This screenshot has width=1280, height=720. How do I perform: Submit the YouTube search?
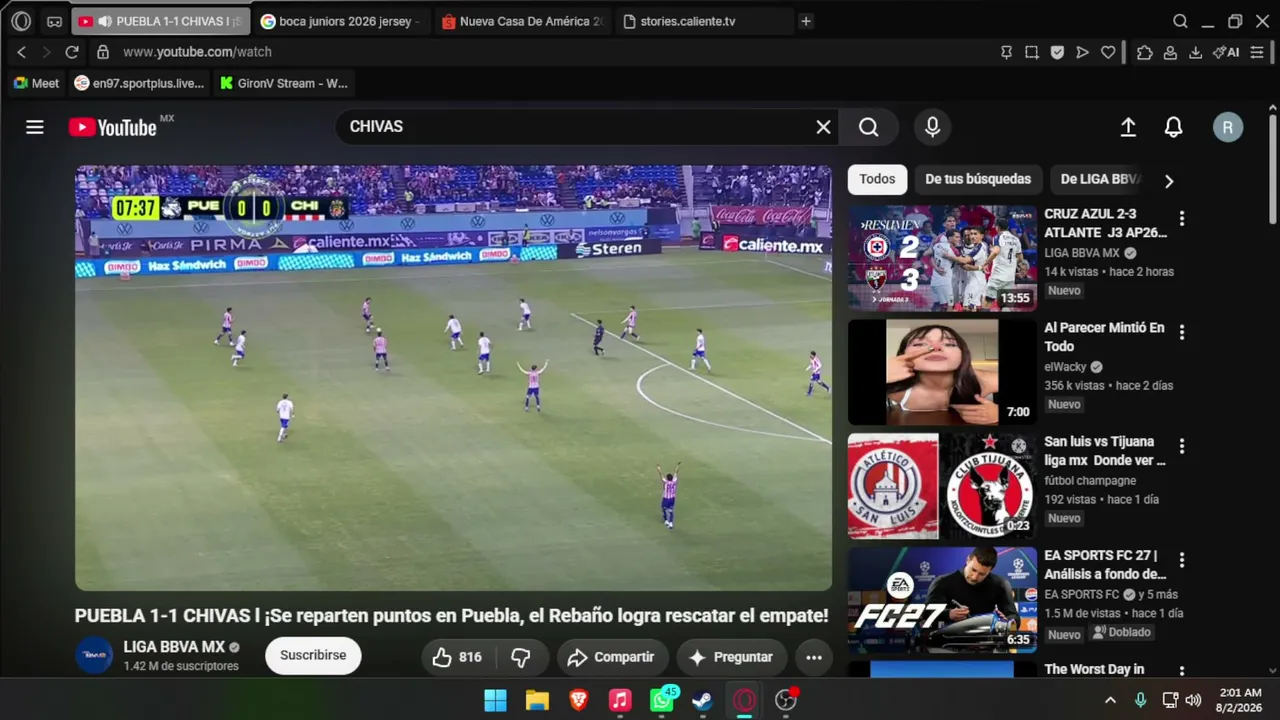[869, 127]
